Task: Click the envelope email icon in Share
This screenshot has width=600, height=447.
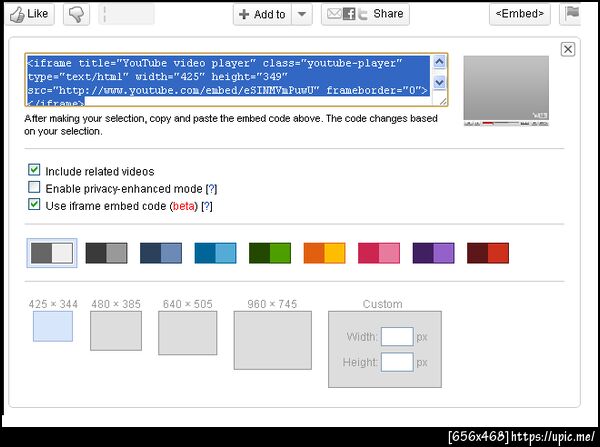Action: [334, 14]
